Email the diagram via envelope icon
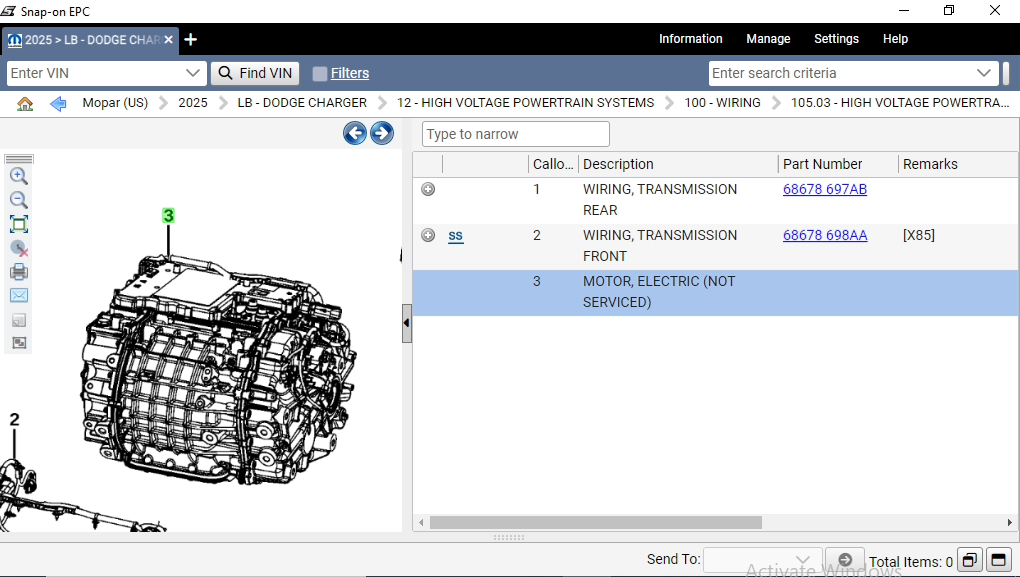Image resolution: width=1020 pixels, height=577 pixels. pyautogui.click(x=19, y=295)
